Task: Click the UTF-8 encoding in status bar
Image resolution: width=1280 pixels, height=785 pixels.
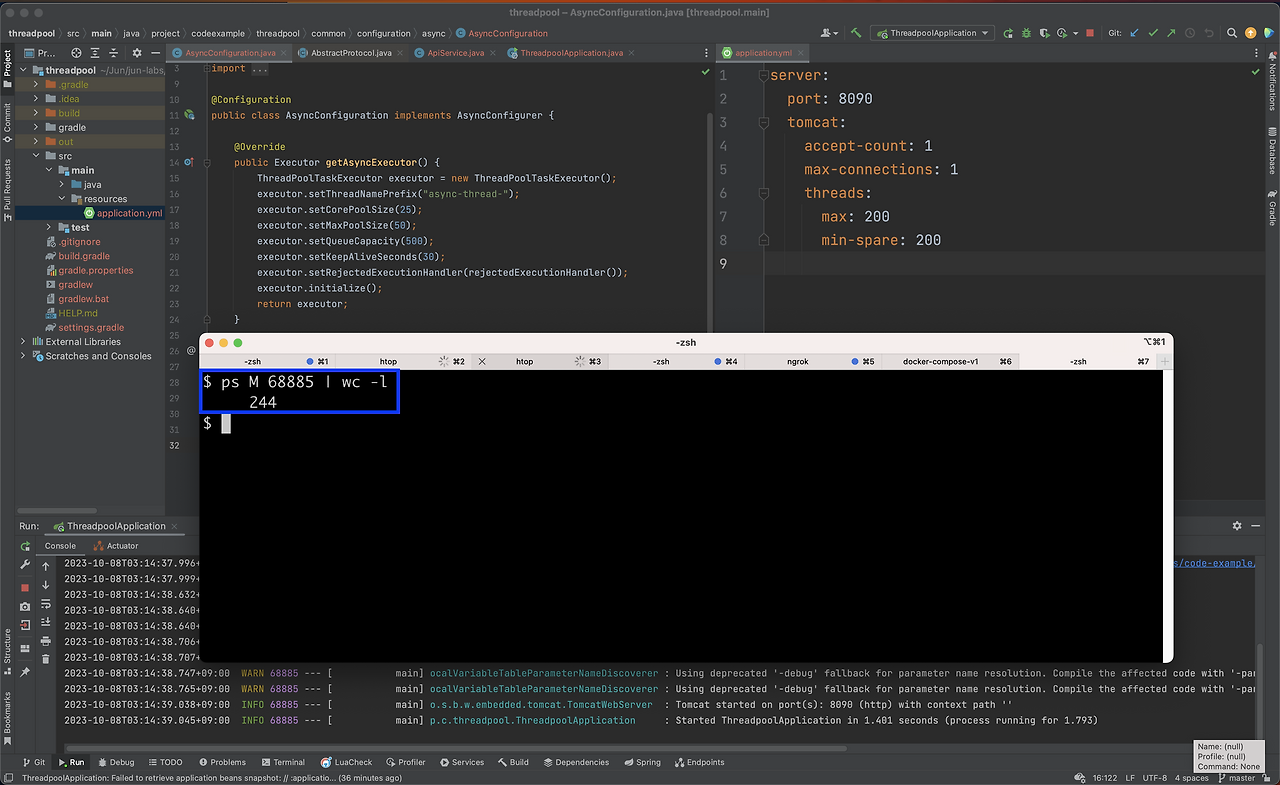Action: coord(1154,778)
